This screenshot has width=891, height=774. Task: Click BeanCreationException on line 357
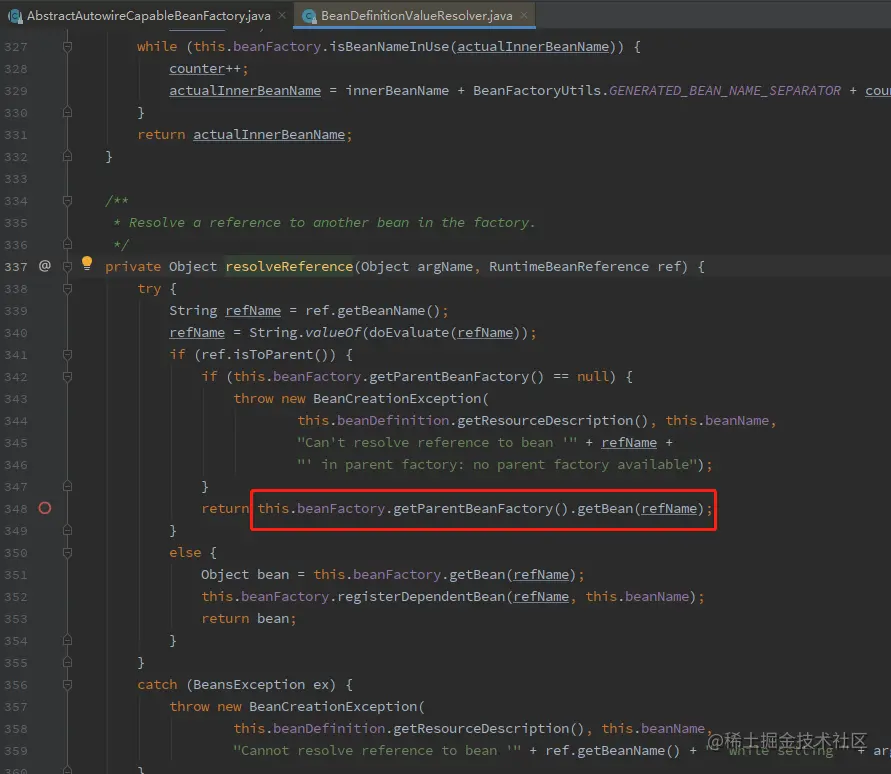point(333,707)
